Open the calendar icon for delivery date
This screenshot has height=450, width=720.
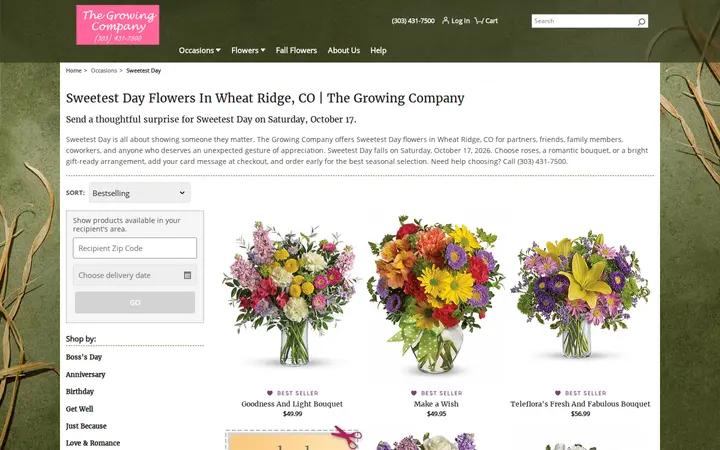click(187, 275)
